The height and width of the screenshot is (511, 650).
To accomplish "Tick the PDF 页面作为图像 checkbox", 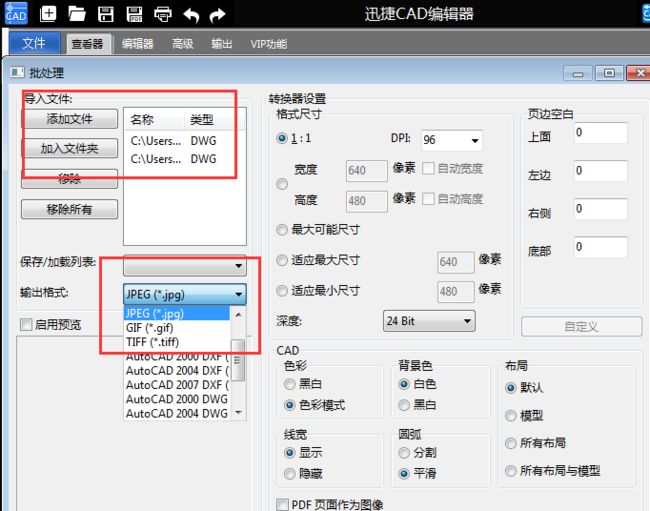I will tap(283, 504).
